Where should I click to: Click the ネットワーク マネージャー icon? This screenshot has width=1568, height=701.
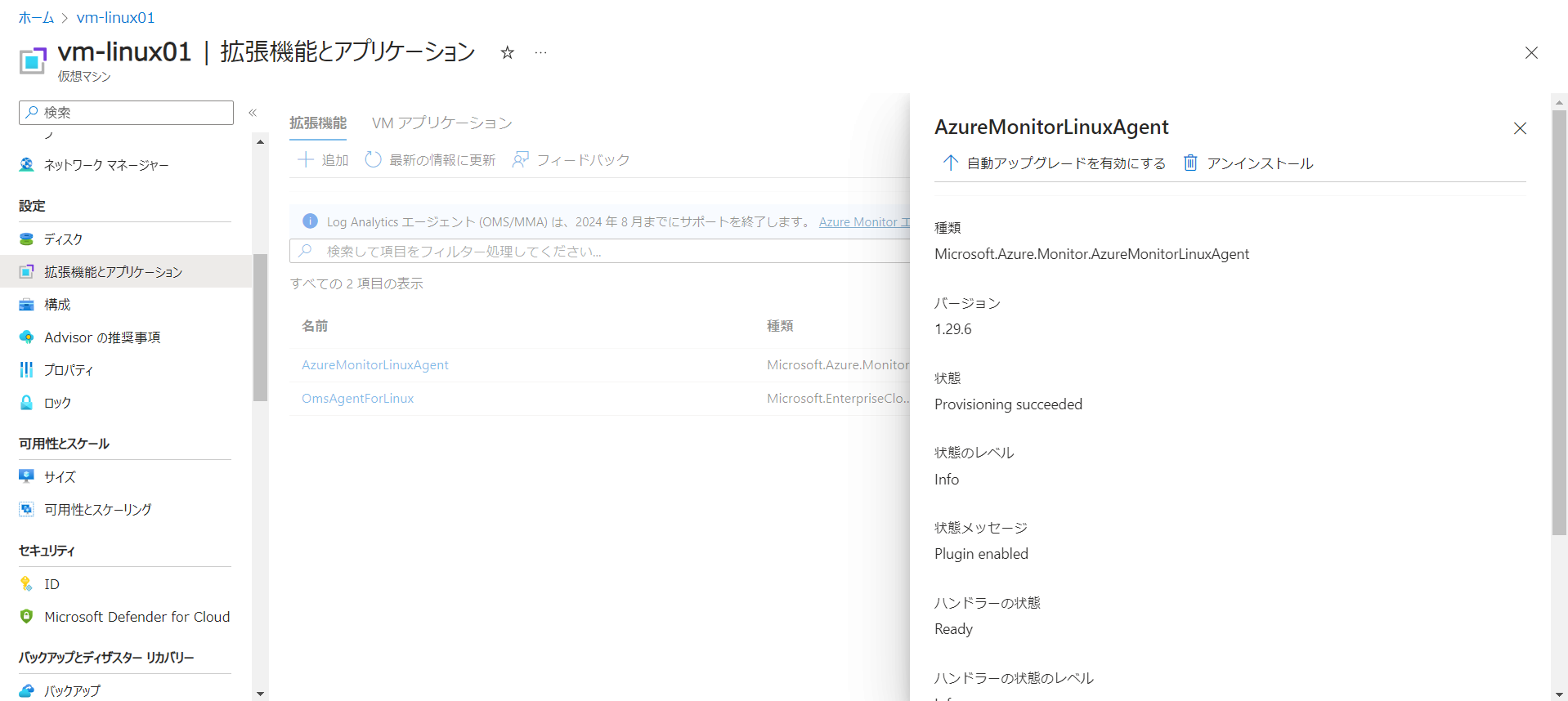[27, 164]
